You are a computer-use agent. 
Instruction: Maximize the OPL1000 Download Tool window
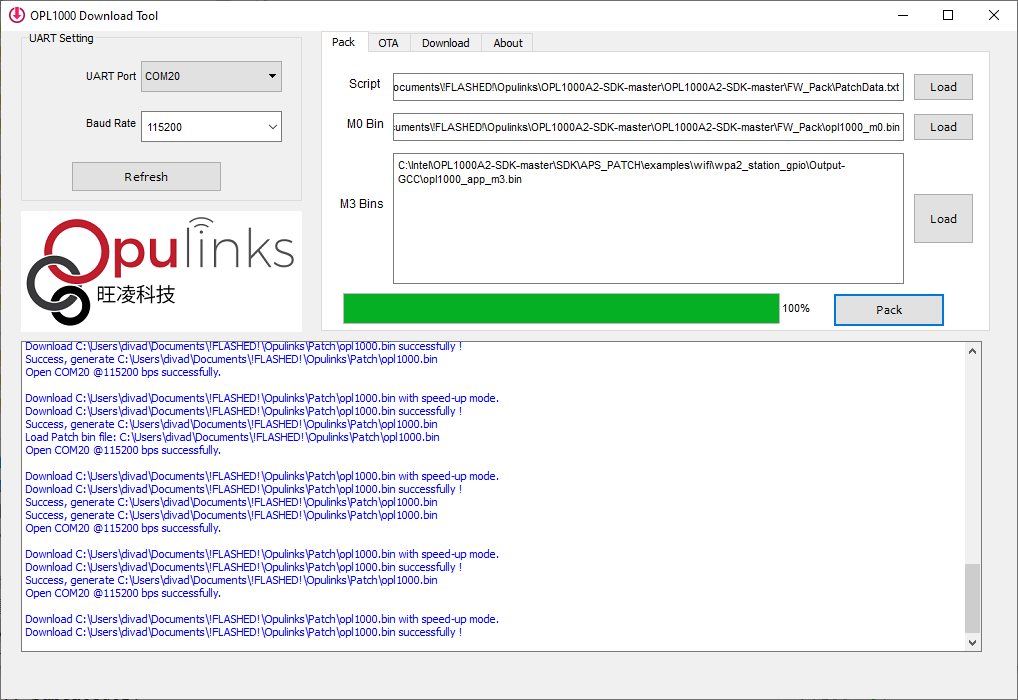pyautogui.click(x=948, y=15)
